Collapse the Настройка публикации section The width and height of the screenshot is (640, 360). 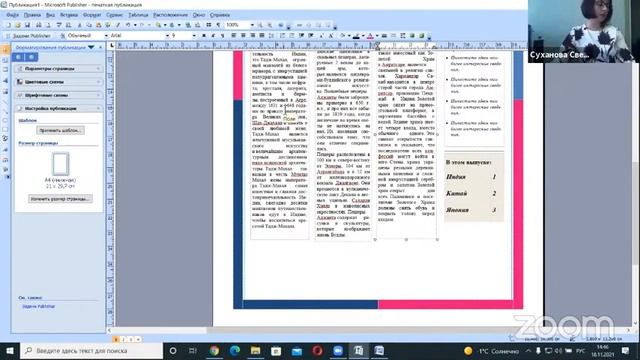point(59,108)
